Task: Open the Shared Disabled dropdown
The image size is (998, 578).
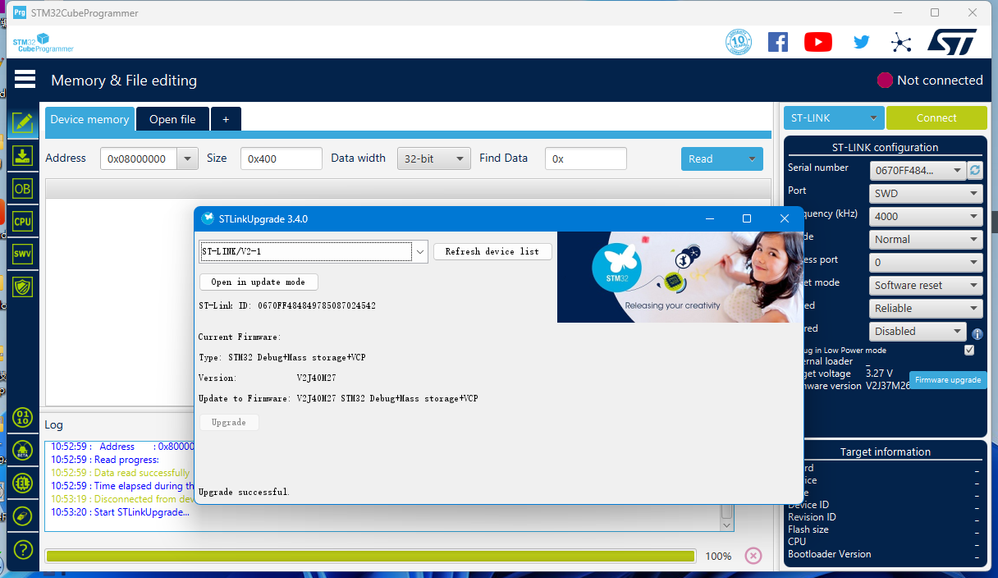Action: [x=918, y=331]
